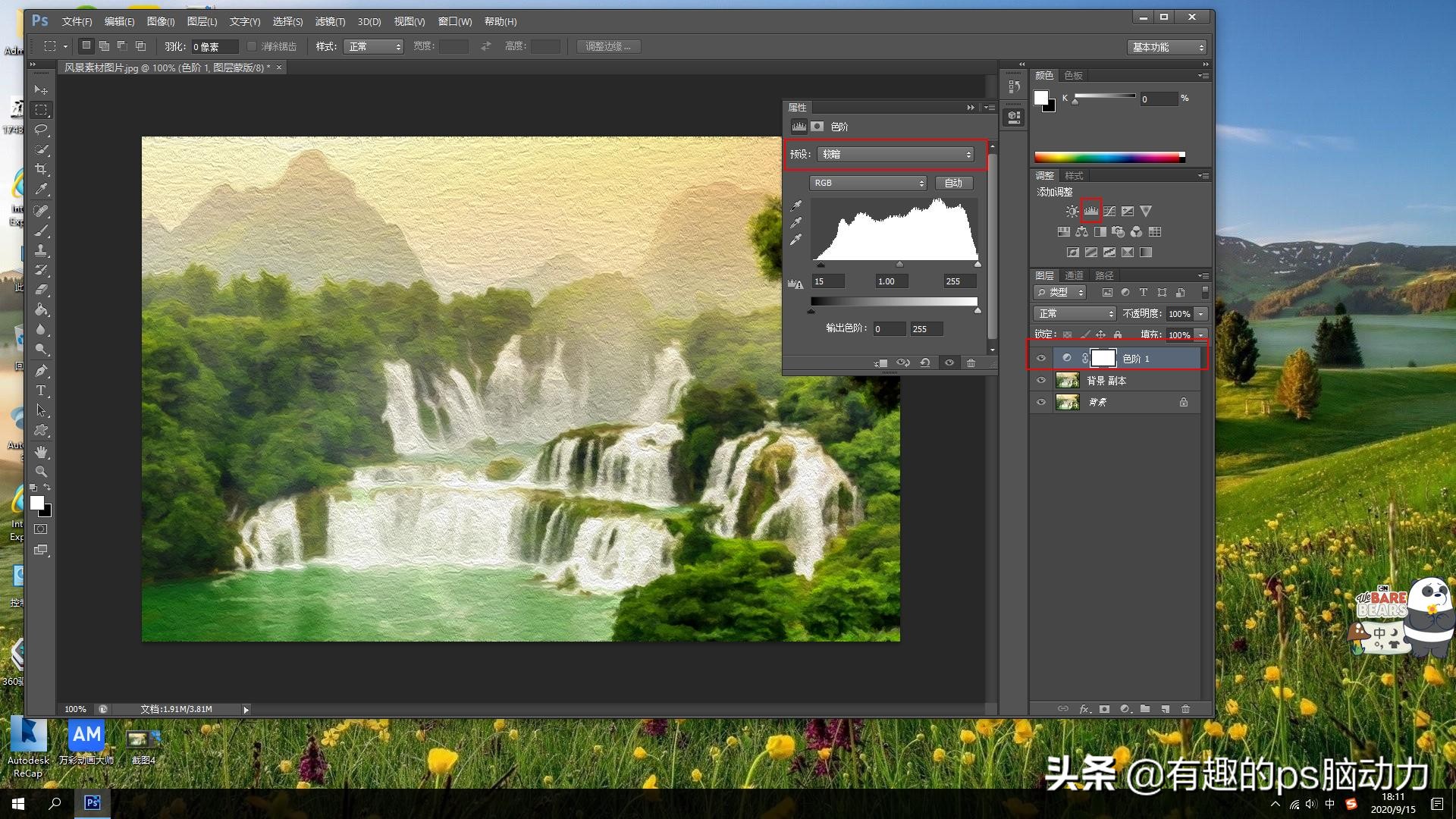Click the 自动 button
Screen dimensions: 1456x819
[x=953, y=183]
